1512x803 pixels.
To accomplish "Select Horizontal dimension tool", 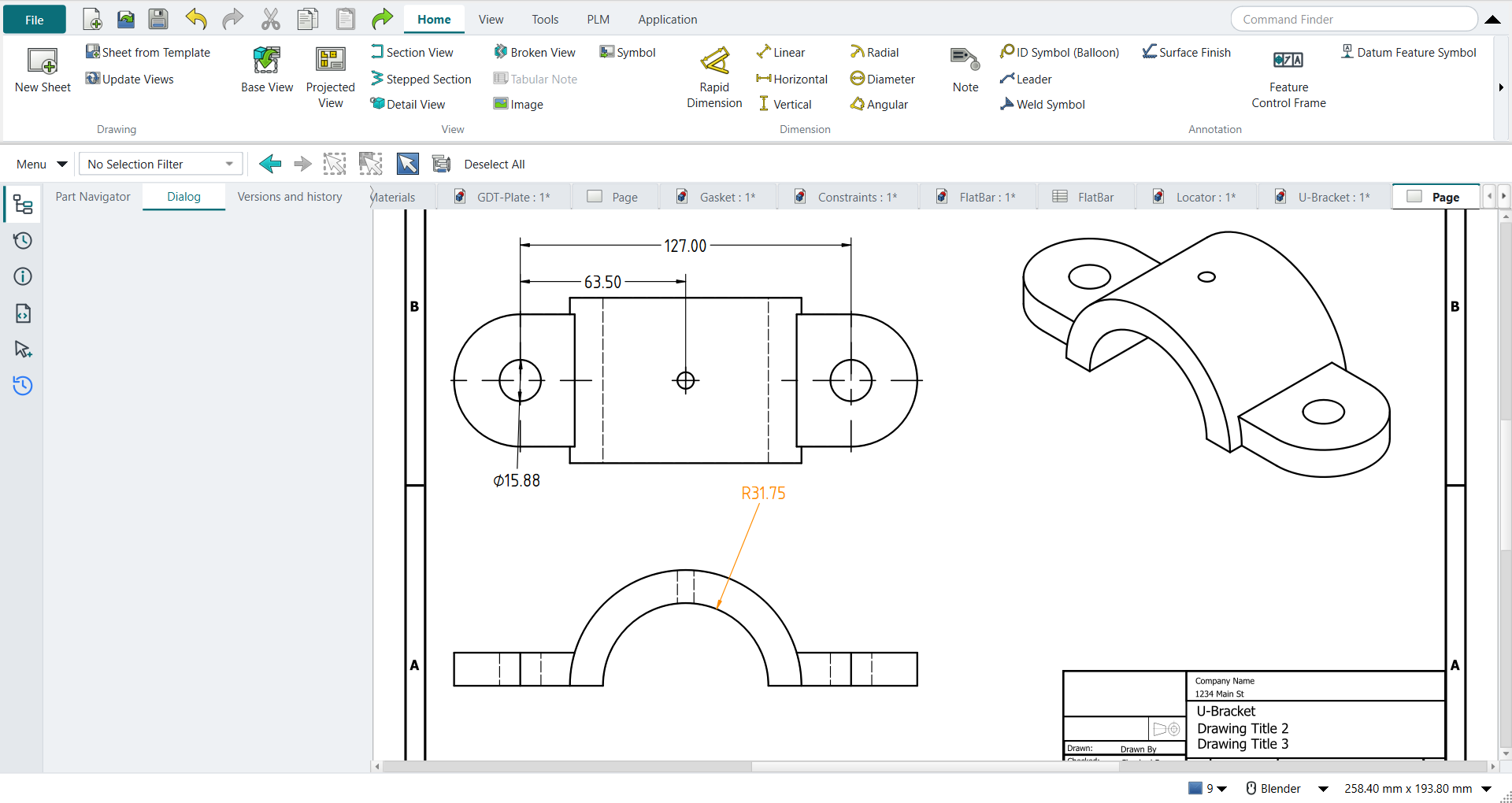I will [791, 79].
